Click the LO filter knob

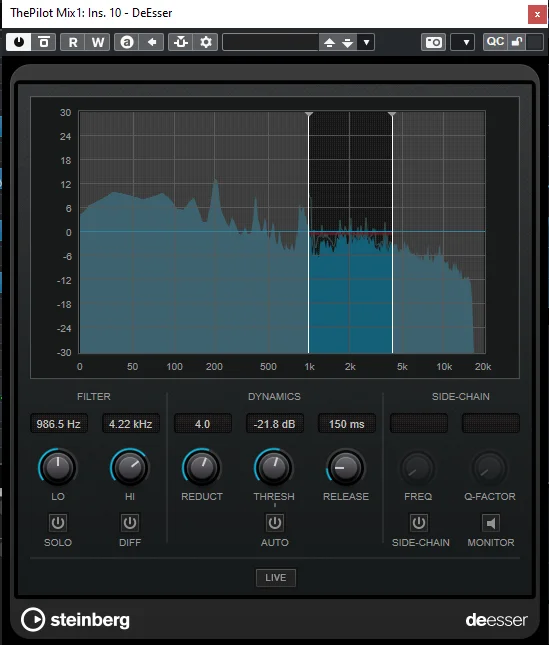58,468
